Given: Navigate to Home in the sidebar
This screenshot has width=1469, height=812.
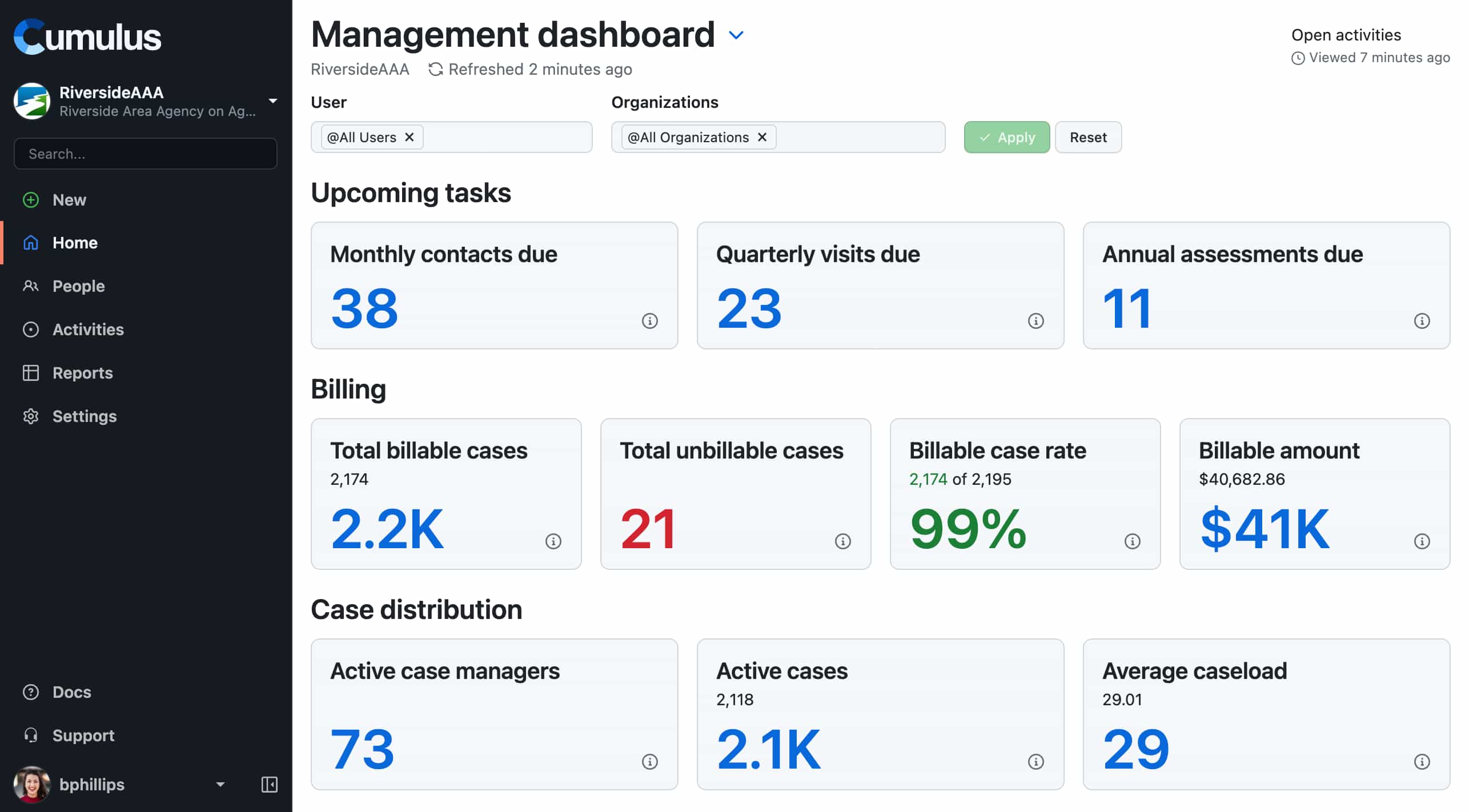Looking at the screenshot, I should (x=74, y=242).
